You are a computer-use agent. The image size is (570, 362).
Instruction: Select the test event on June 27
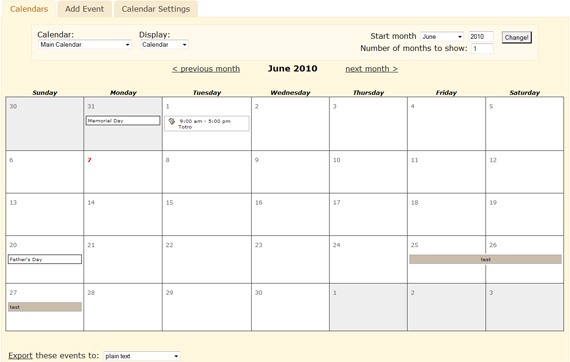pos(45,307)
